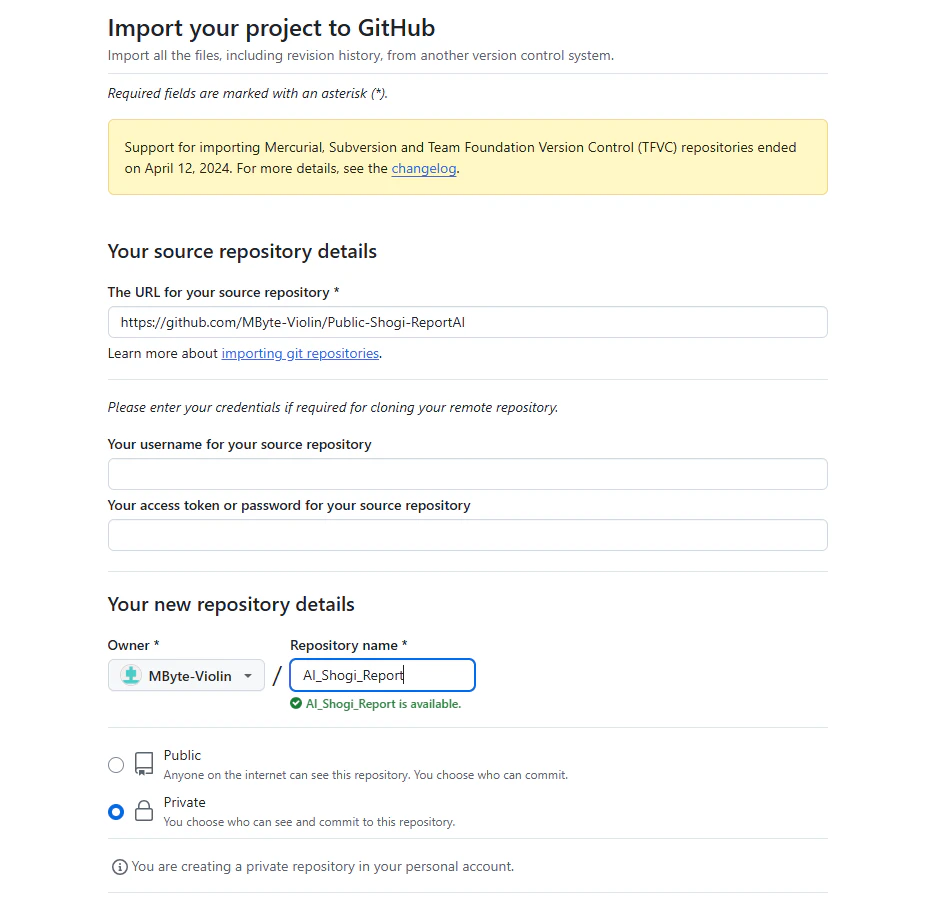Viewport: 929px width, 901px height.
Task: Click the "Private" option label text
Action: pos(185,802)
